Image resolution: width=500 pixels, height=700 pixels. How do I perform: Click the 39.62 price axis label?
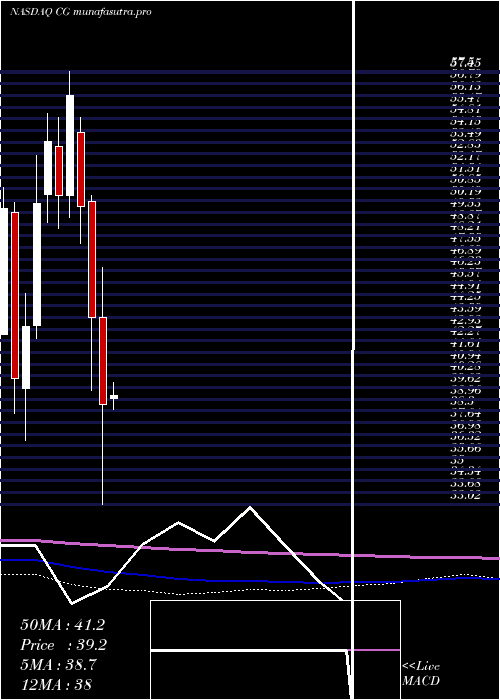pyautogui.click(x=465, y=379)
